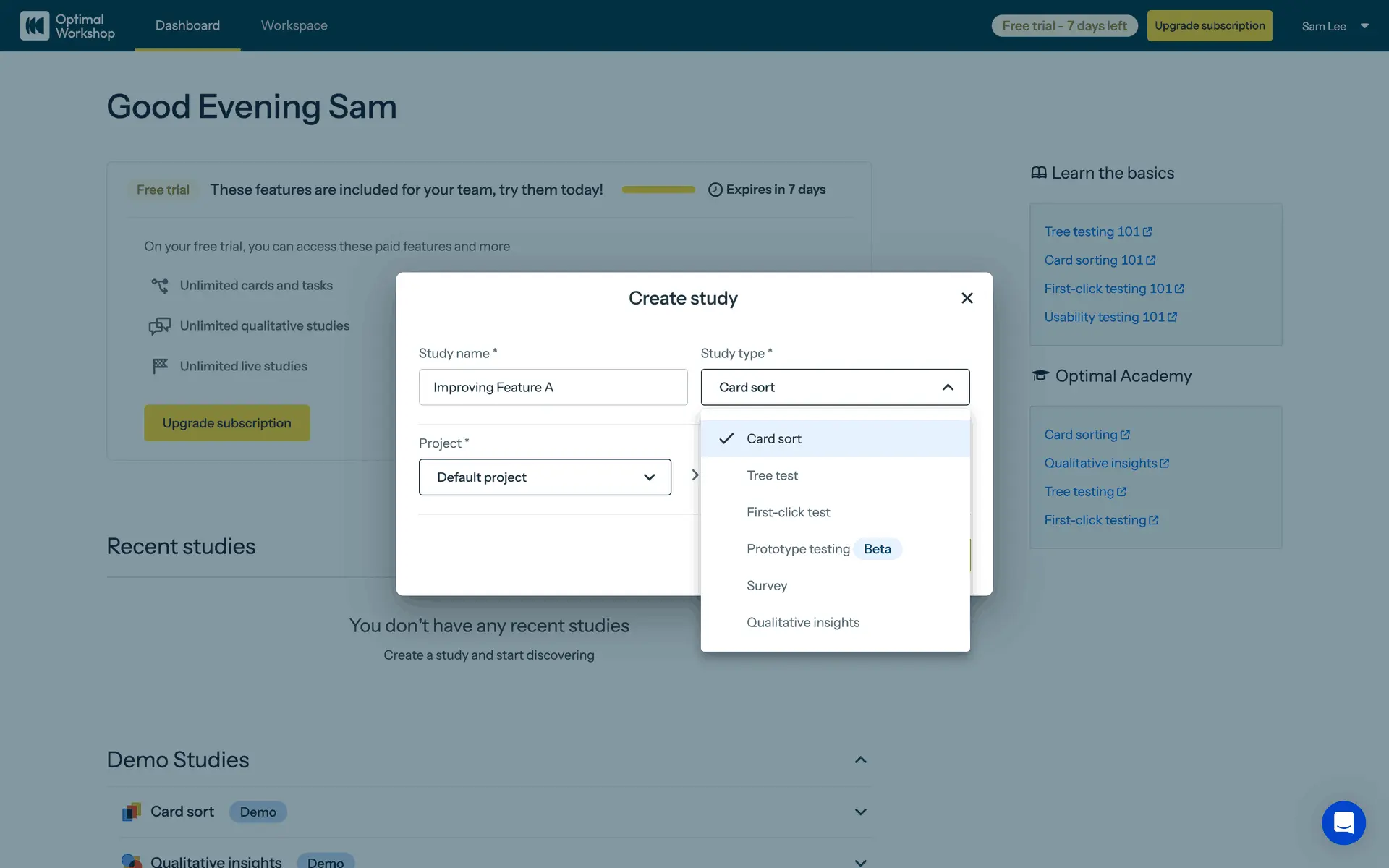Click the Optimal Academy graduation cap icon
1389x868 pixels.
pyautogui.click(x=1040, y=375)
